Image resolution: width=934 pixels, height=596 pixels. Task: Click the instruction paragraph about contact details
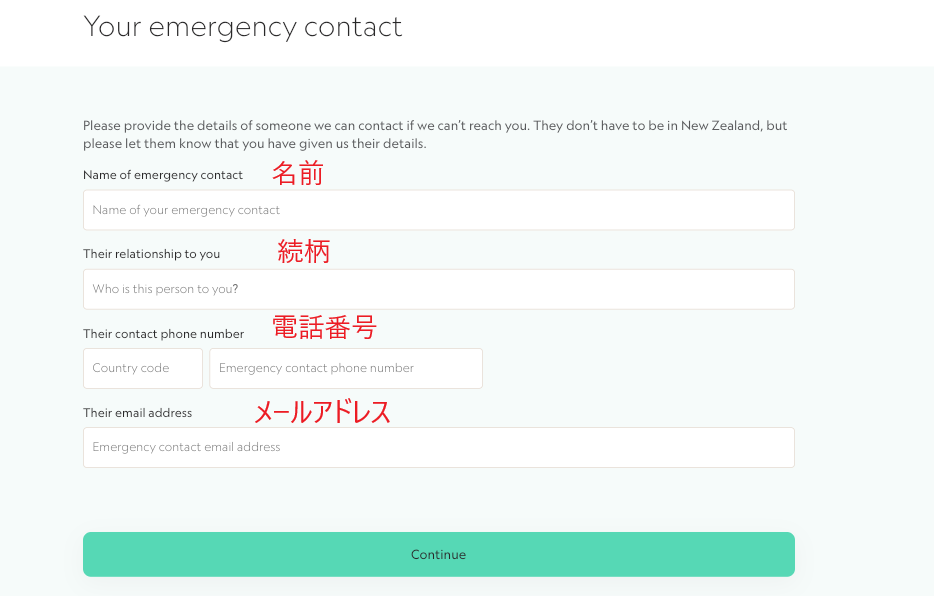(435, 134)
